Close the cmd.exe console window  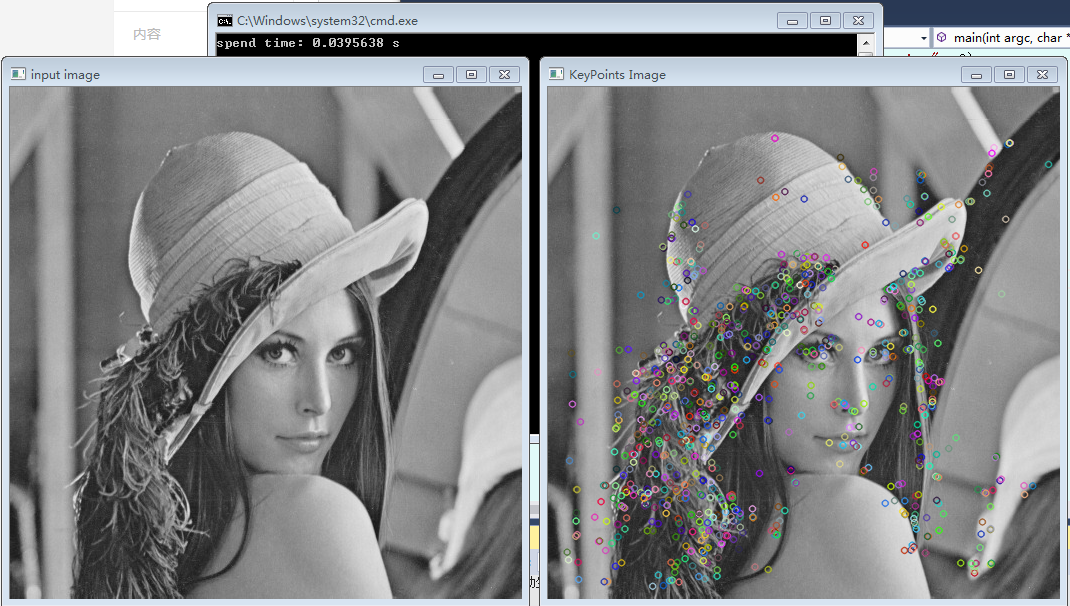(x=858, y=20)
